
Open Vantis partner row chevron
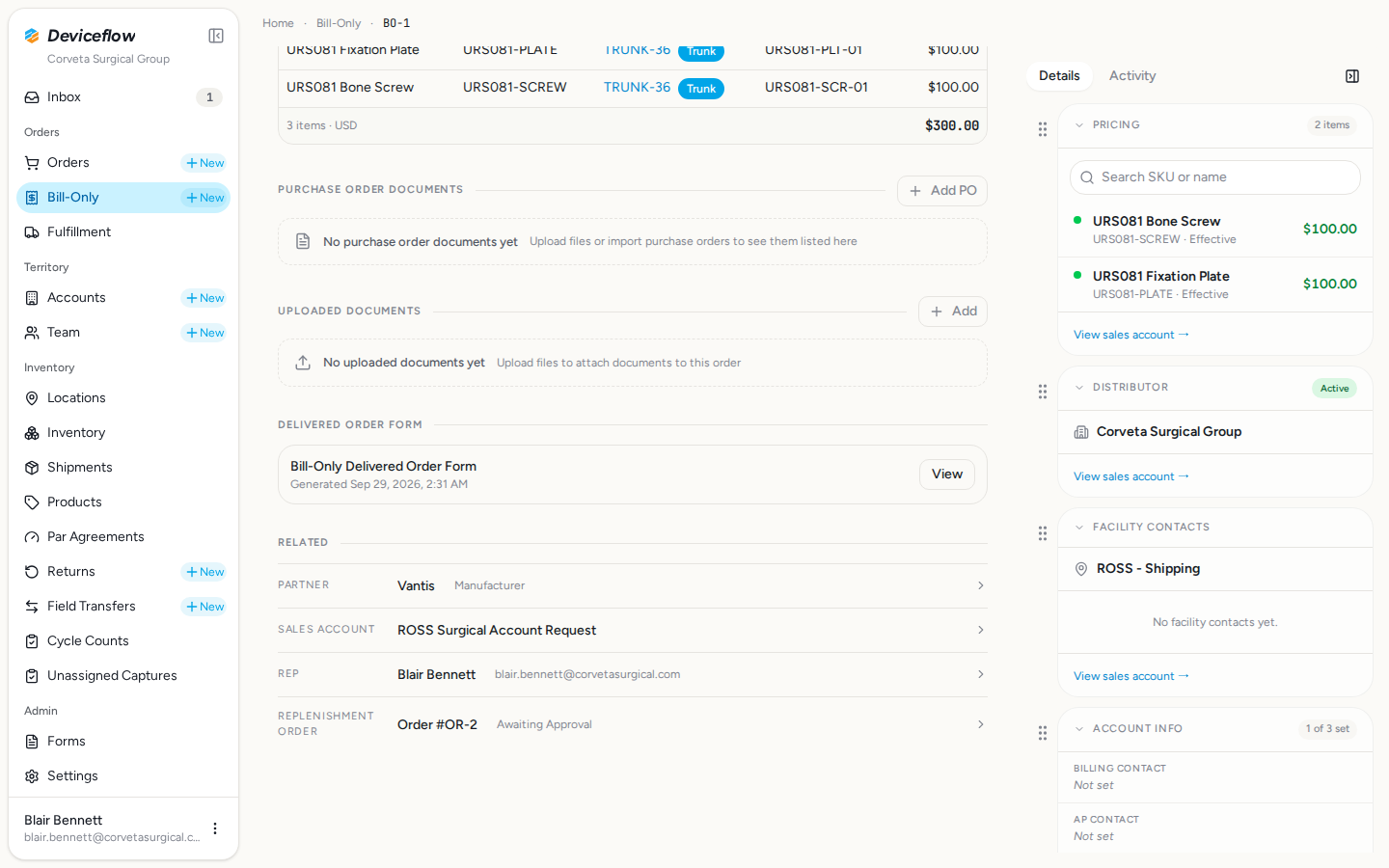[981, 585]
